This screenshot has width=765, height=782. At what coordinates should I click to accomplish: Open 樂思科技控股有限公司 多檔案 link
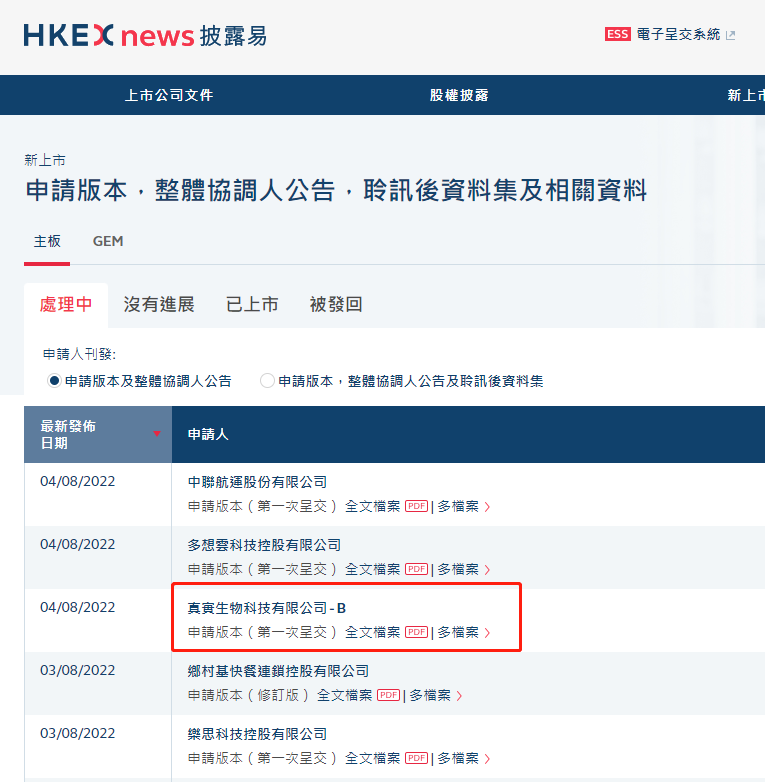point(458,758)
